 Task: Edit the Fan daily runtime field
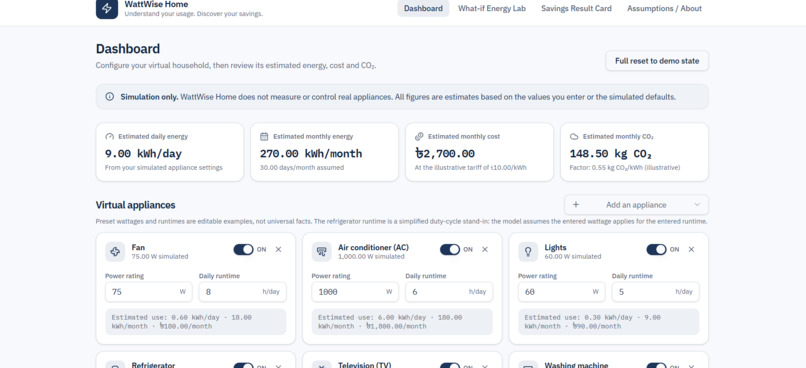point(243,291)
